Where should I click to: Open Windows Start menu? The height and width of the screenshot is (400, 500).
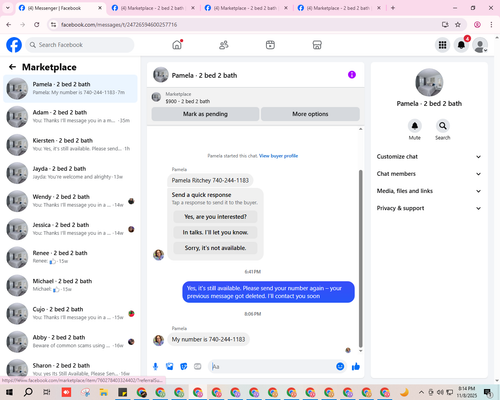click(x=9, y=392)
